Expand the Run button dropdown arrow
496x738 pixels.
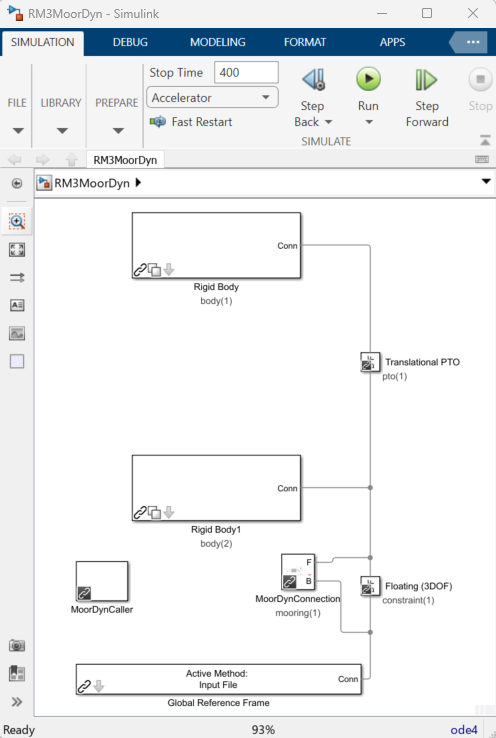pos(369,122)
